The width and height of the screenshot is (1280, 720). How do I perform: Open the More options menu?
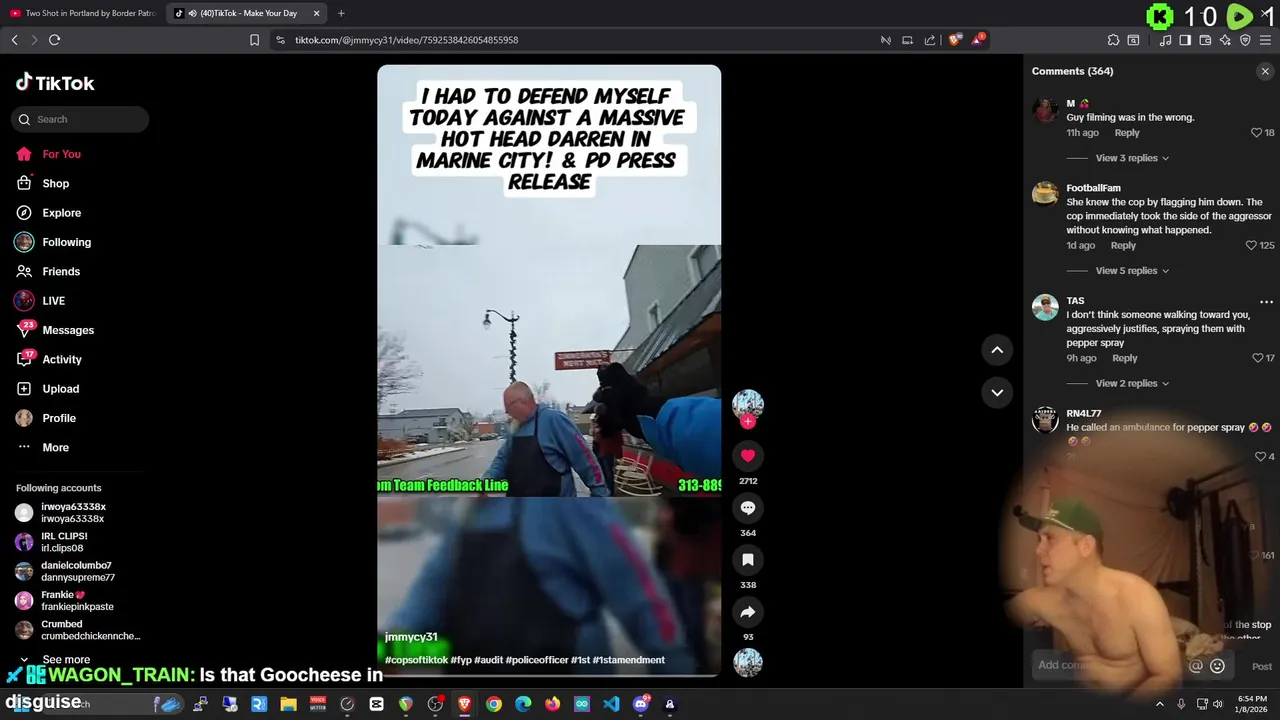tap(43, 447)
